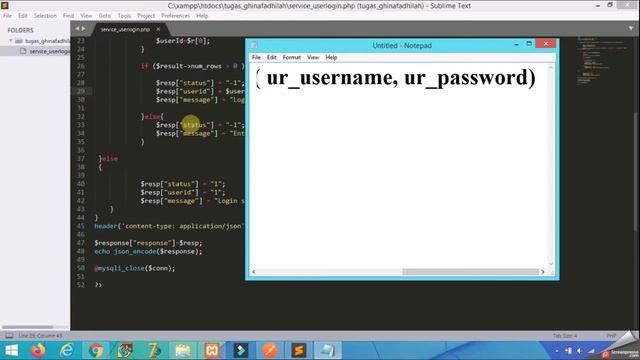Open tab list dropdown arrow at far right

(x=631, y=29)
